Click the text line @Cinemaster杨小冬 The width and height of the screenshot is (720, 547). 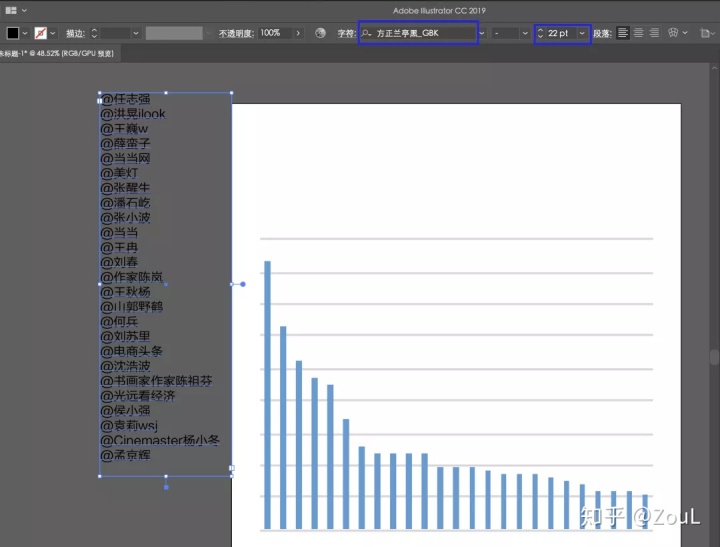click(x=160, y=440)
